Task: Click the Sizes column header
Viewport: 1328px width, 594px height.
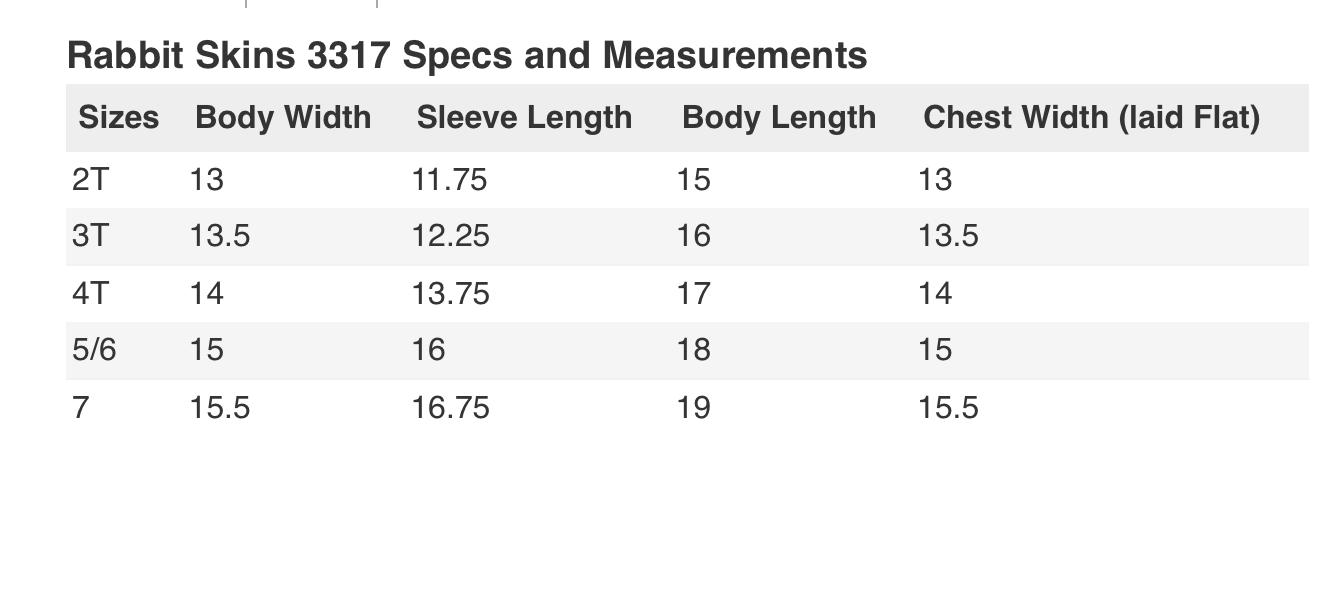Action: click(x=118, y=118)
